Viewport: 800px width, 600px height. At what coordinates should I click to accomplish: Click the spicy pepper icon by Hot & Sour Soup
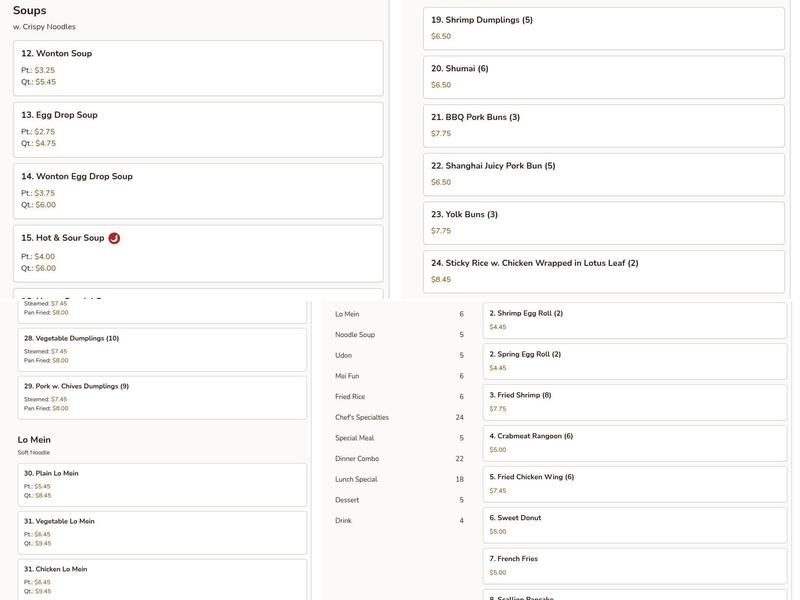(x=114, y=238)
